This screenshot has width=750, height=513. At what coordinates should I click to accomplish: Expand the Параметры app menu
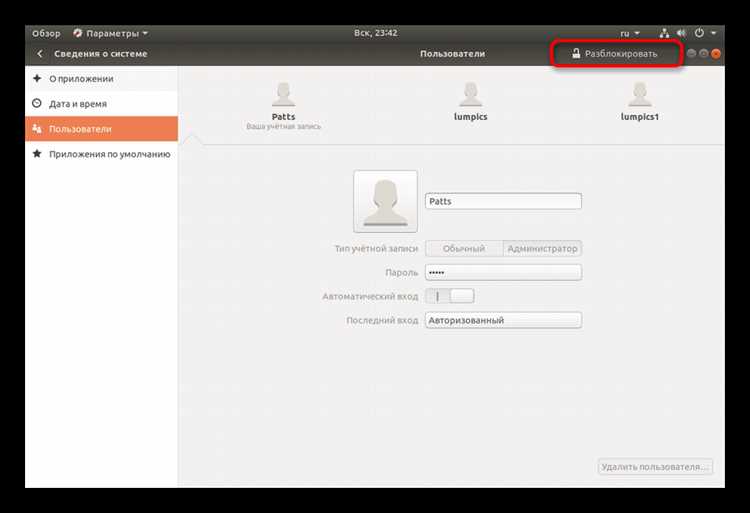pyautogui.click(x=111, y=33)
